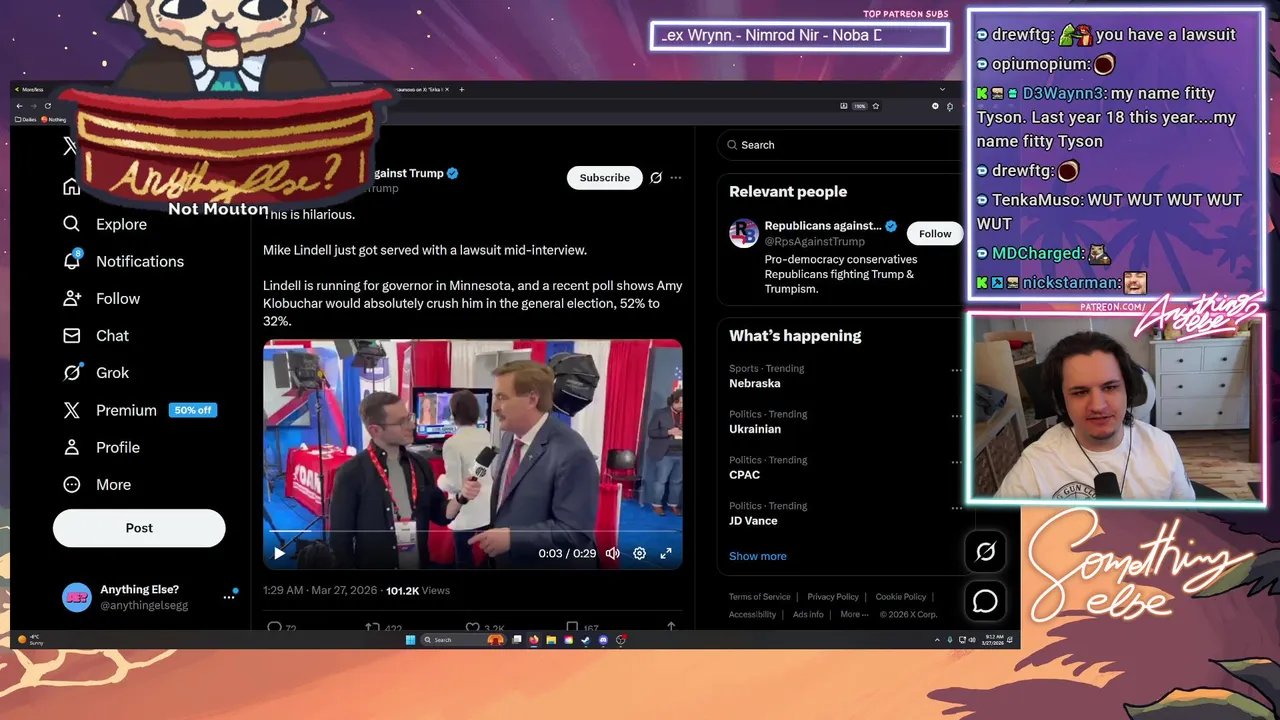The image size is (1280, 720).
Task: Open the tweet's three-dot options menu
Action: 676,177
